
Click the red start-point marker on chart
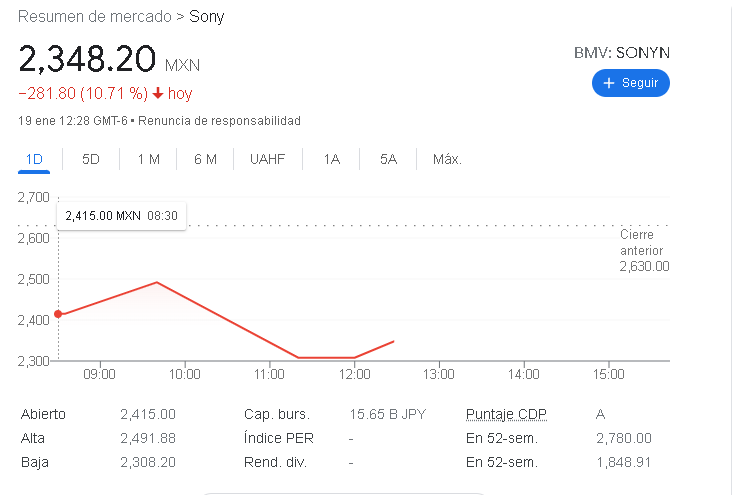point(58,314)
